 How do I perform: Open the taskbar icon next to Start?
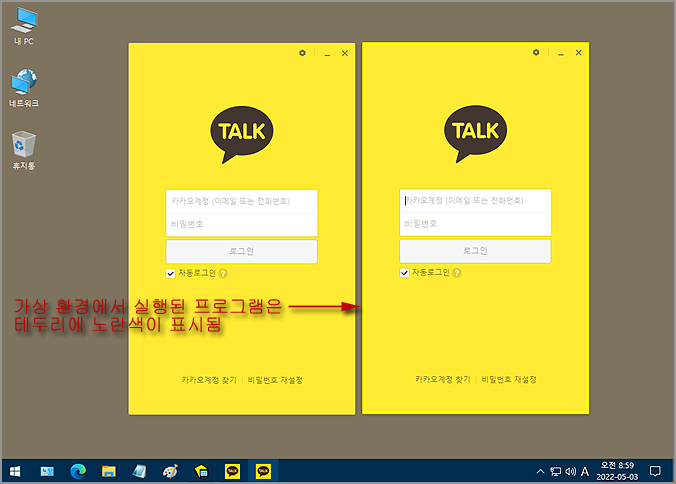coord(47,472)
